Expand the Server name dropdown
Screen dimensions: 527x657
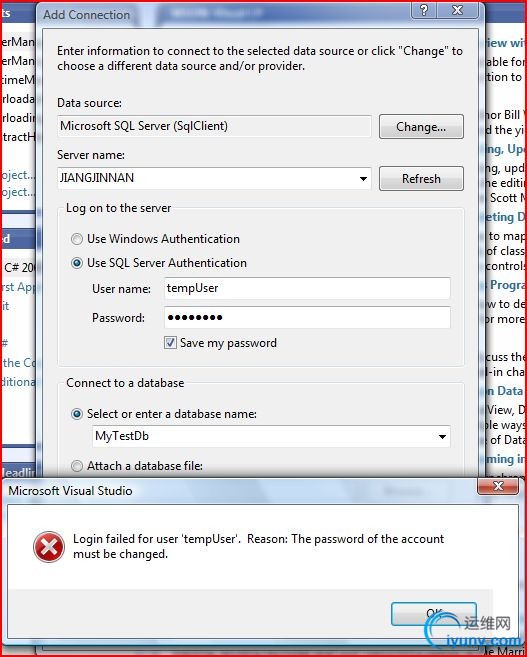pyautogui.click(x=363, y=178)
